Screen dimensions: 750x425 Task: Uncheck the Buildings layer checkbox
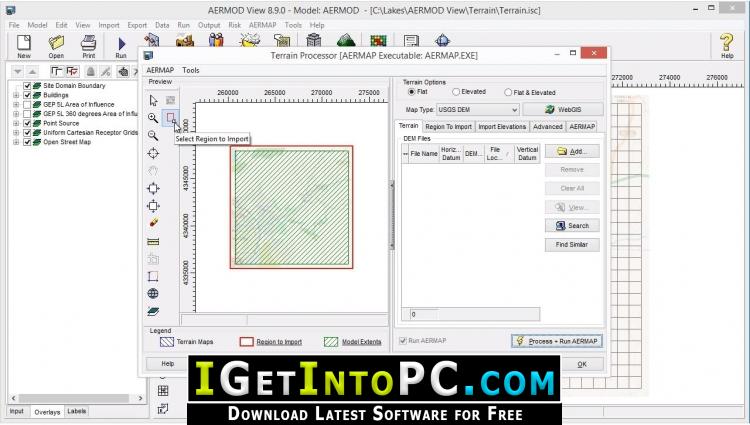pyautogui.click(x=27, y=95)
